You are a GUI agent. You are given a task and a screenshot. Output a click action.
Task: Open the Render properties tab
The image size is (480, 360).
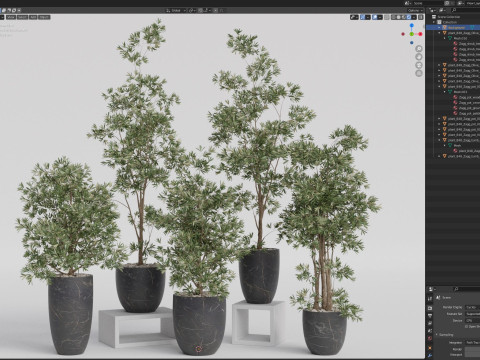pos(430,307)
